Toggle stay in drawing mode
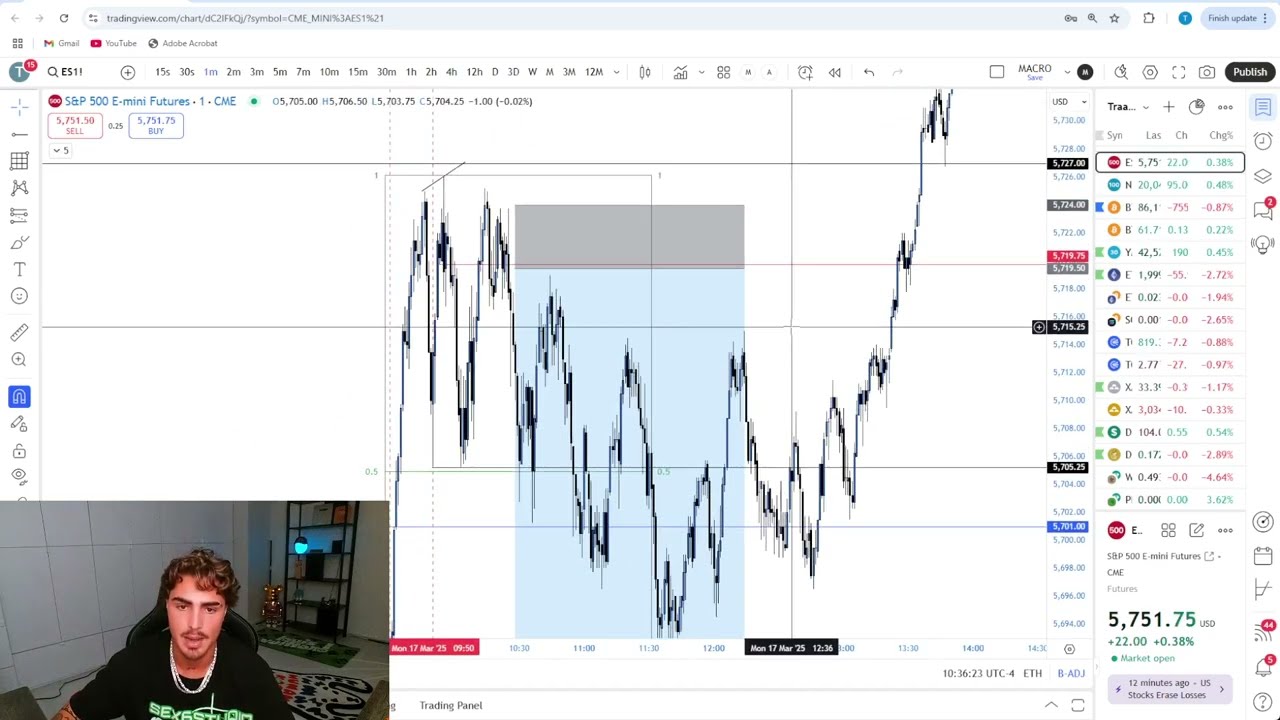 19,424
